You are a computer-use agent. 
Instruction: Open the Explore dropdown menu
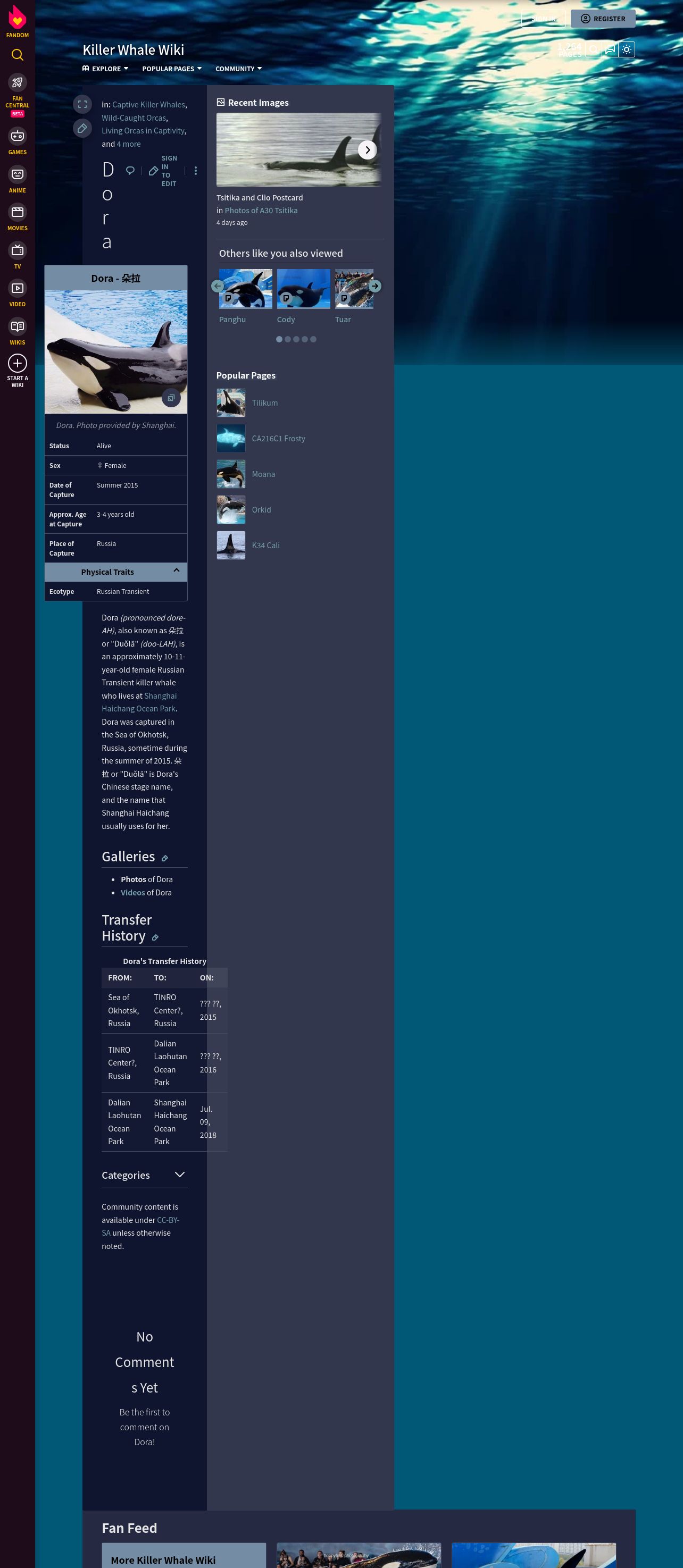105,69
